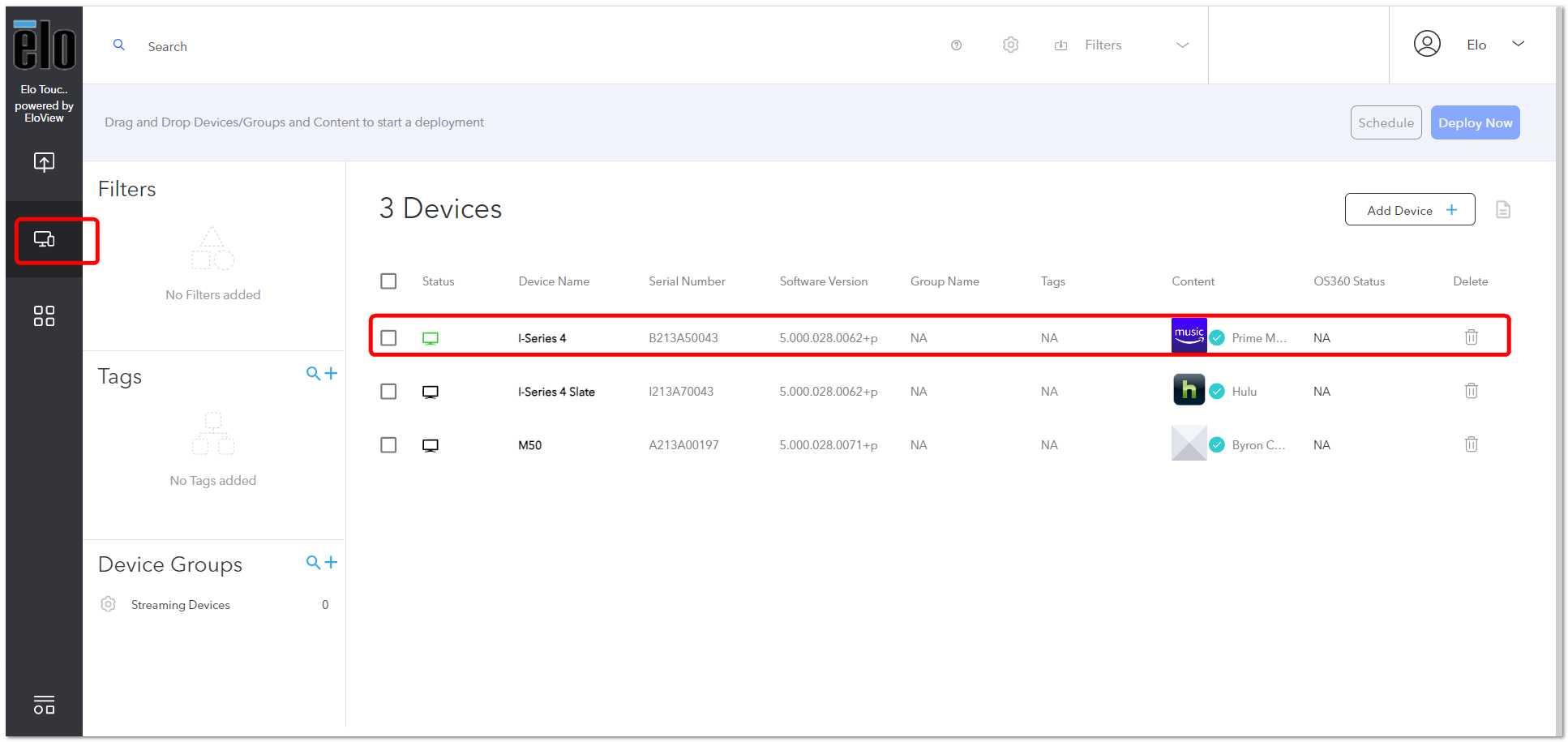Toggle the select-all devices checkbox
Image resolution: width=1568 pixels, height=742 pixels.
coord(388,281)
